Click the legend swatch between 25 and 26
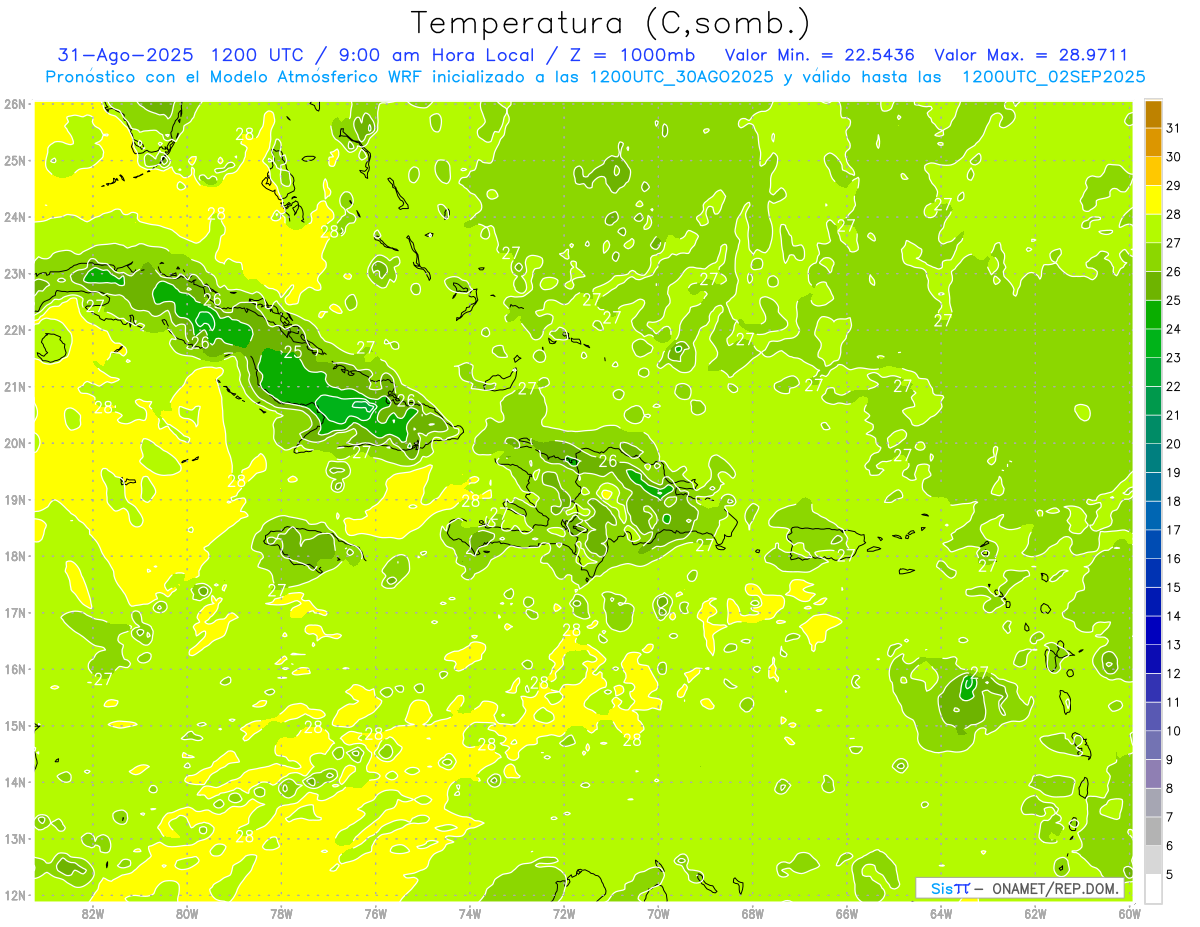1200x927 pixels. pos(1153,286)
